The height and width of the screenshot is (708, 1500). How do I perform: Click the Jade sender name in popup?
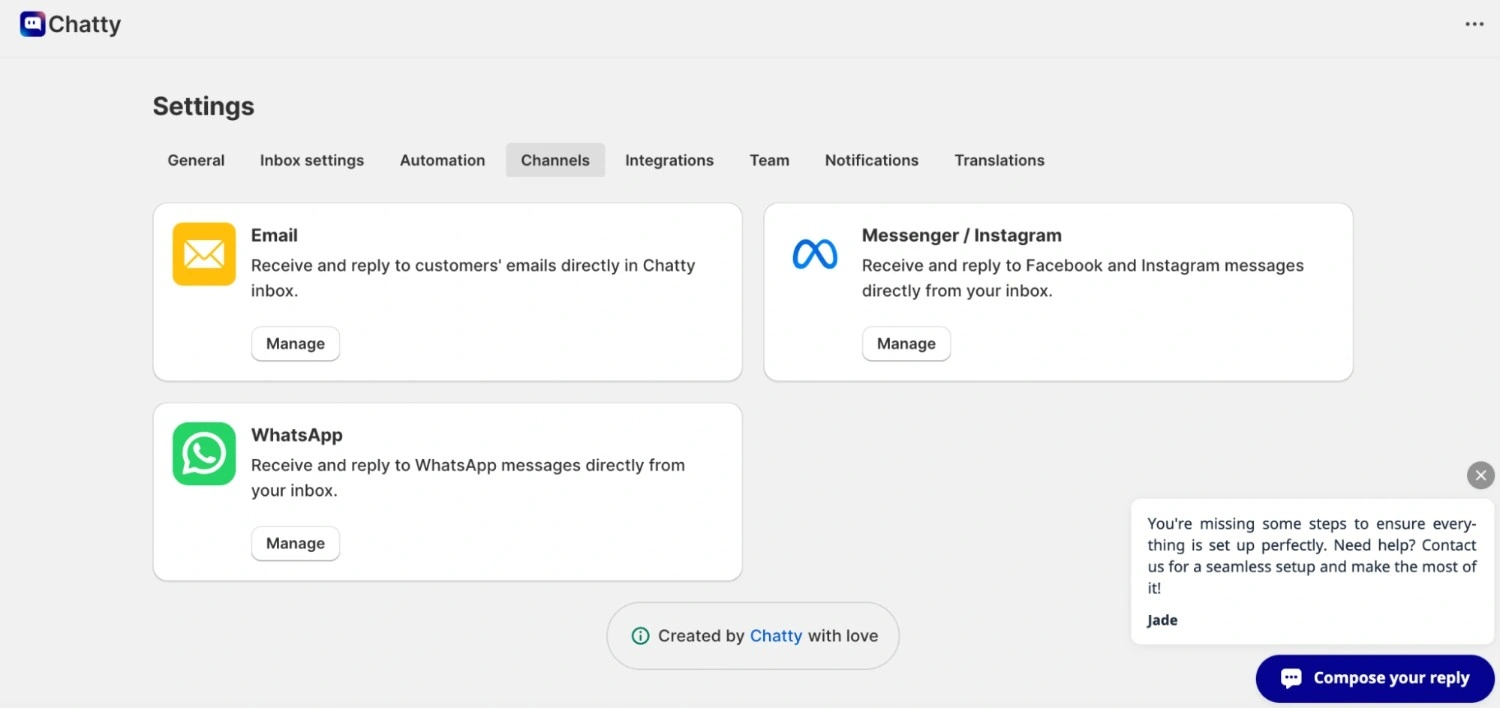pos(1162,620)
